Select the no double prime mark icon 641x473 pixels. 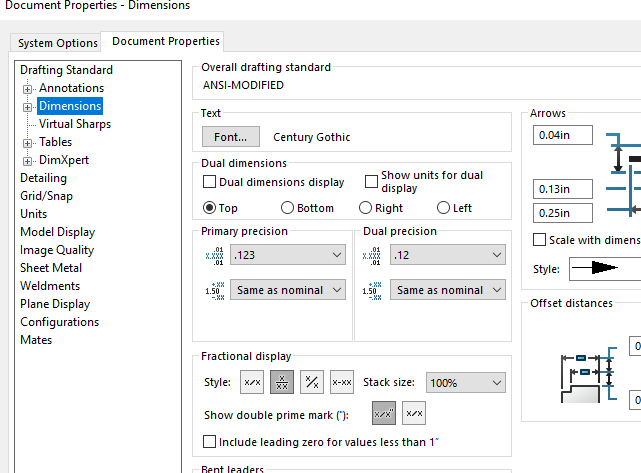tap(414, 413)
